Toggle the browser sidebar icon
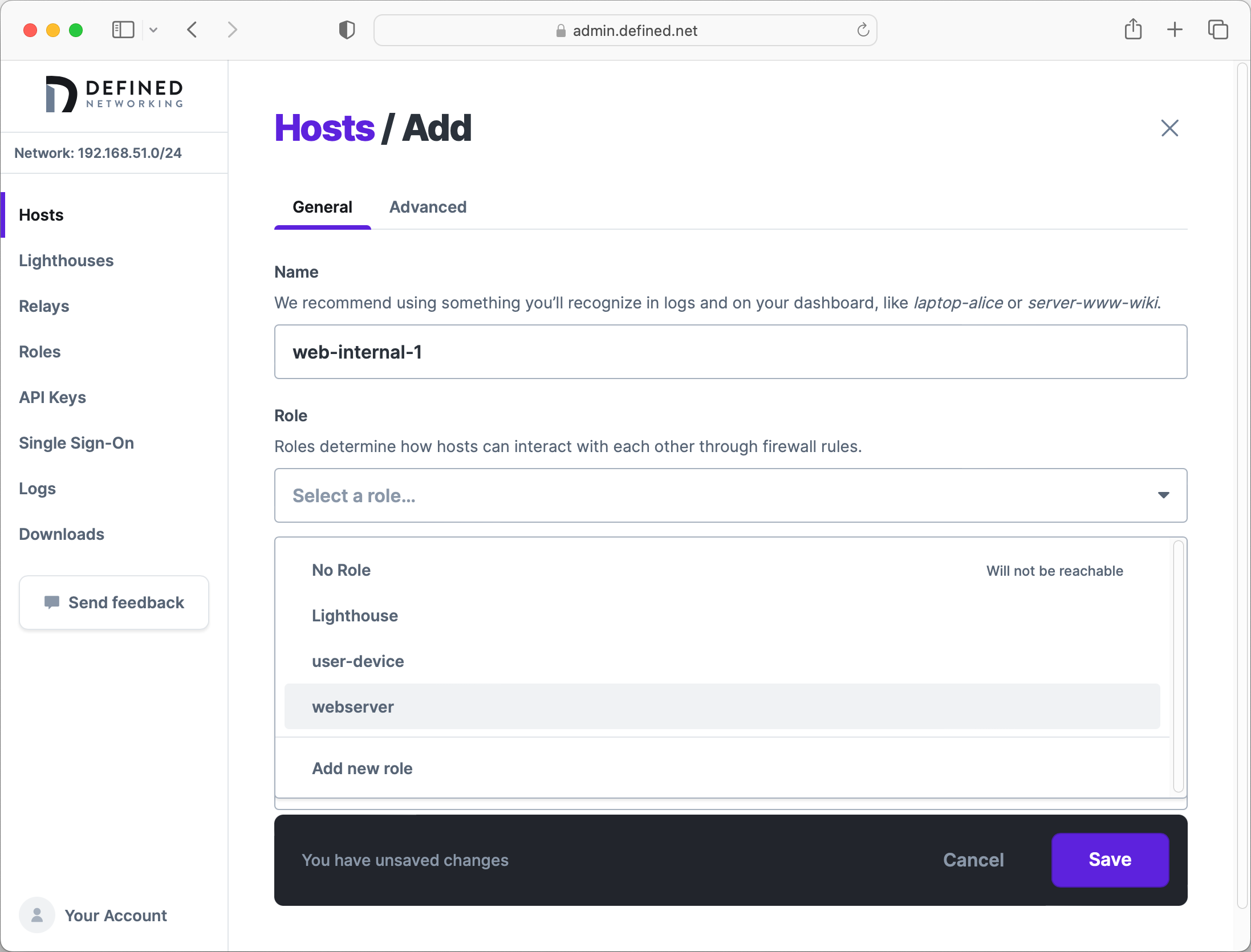The height and width of the screenshot is (952, 1251). [x=123, y=30]
